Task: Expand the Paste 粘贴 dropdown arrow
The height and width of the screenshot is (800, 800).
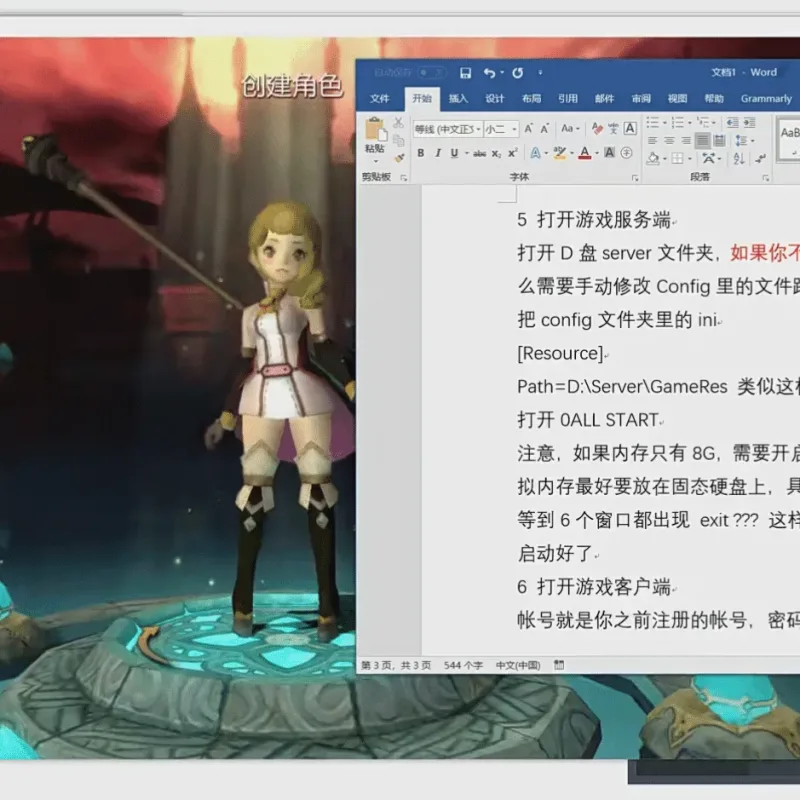Action: point(376,161)
